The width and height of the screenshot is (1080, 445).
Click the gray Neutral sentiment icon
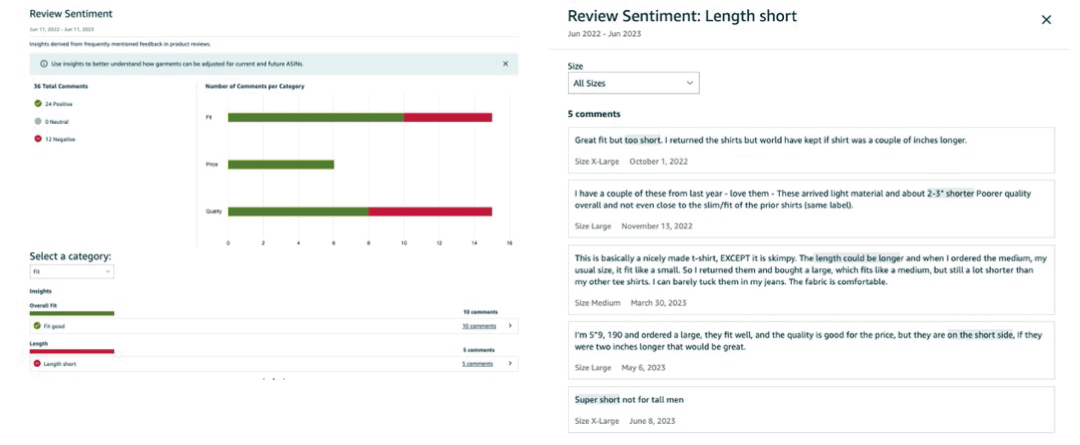(38, 121)
